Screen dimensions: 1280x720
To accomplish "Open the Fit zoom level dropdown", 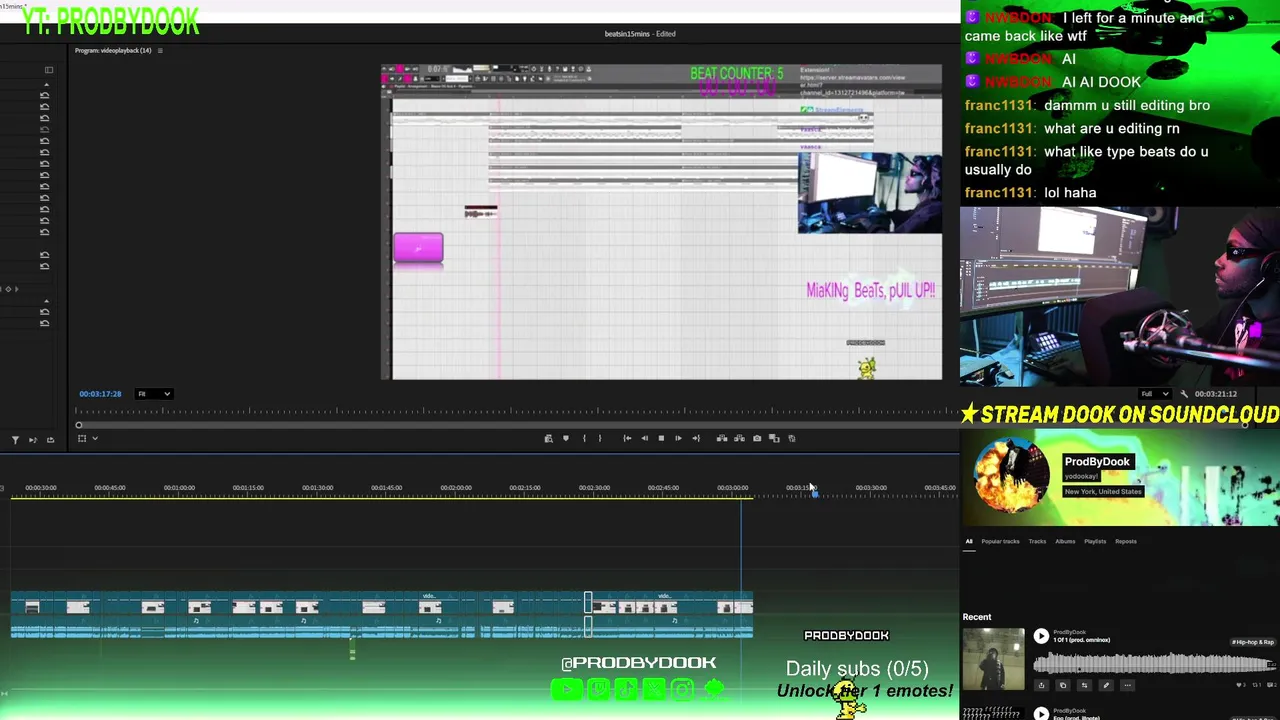I will coord(154,394).
